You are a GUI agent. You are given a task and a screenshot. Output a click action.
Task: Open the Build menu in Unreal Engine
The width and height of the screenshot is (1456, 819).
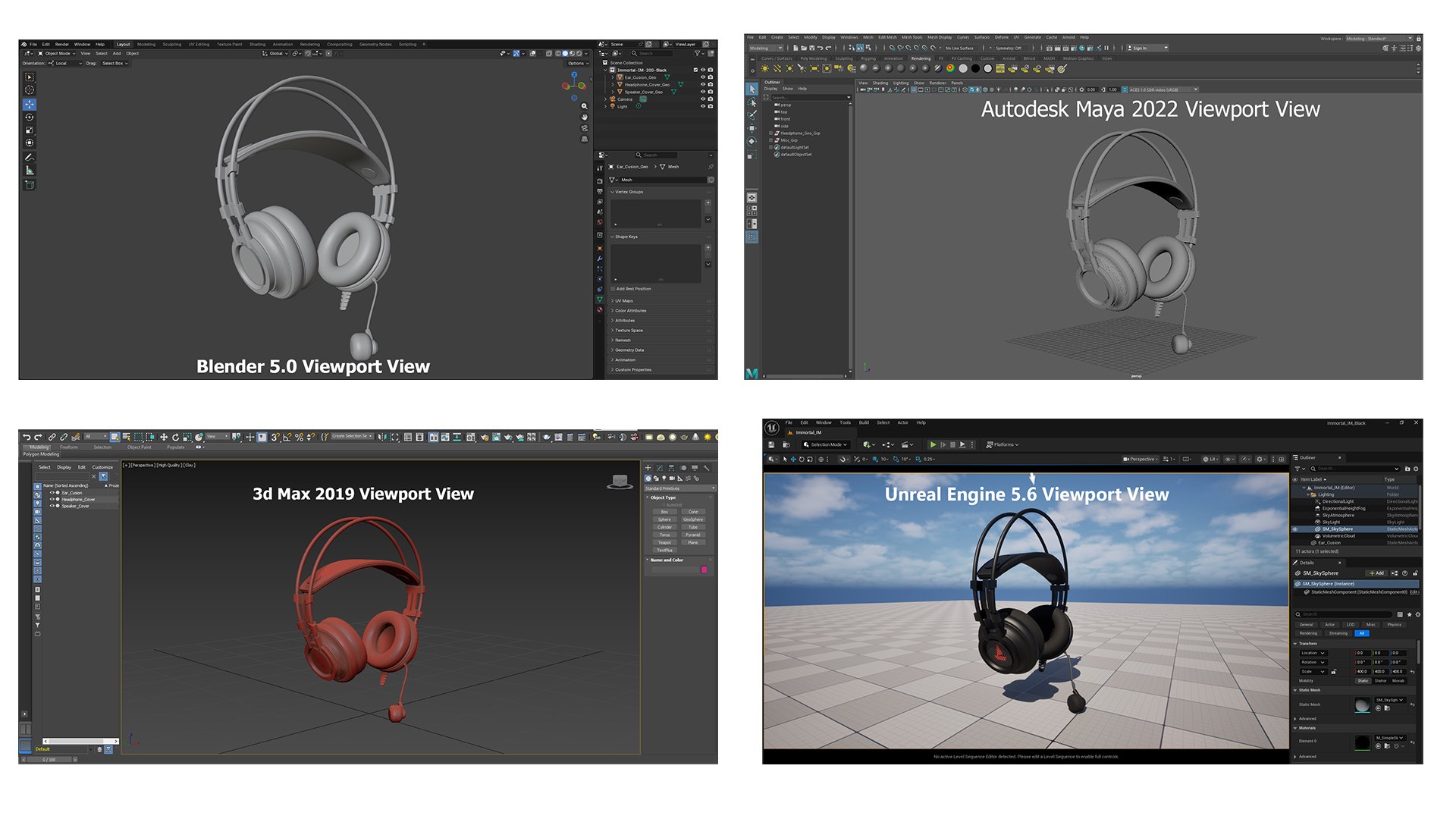pos(864,423)
